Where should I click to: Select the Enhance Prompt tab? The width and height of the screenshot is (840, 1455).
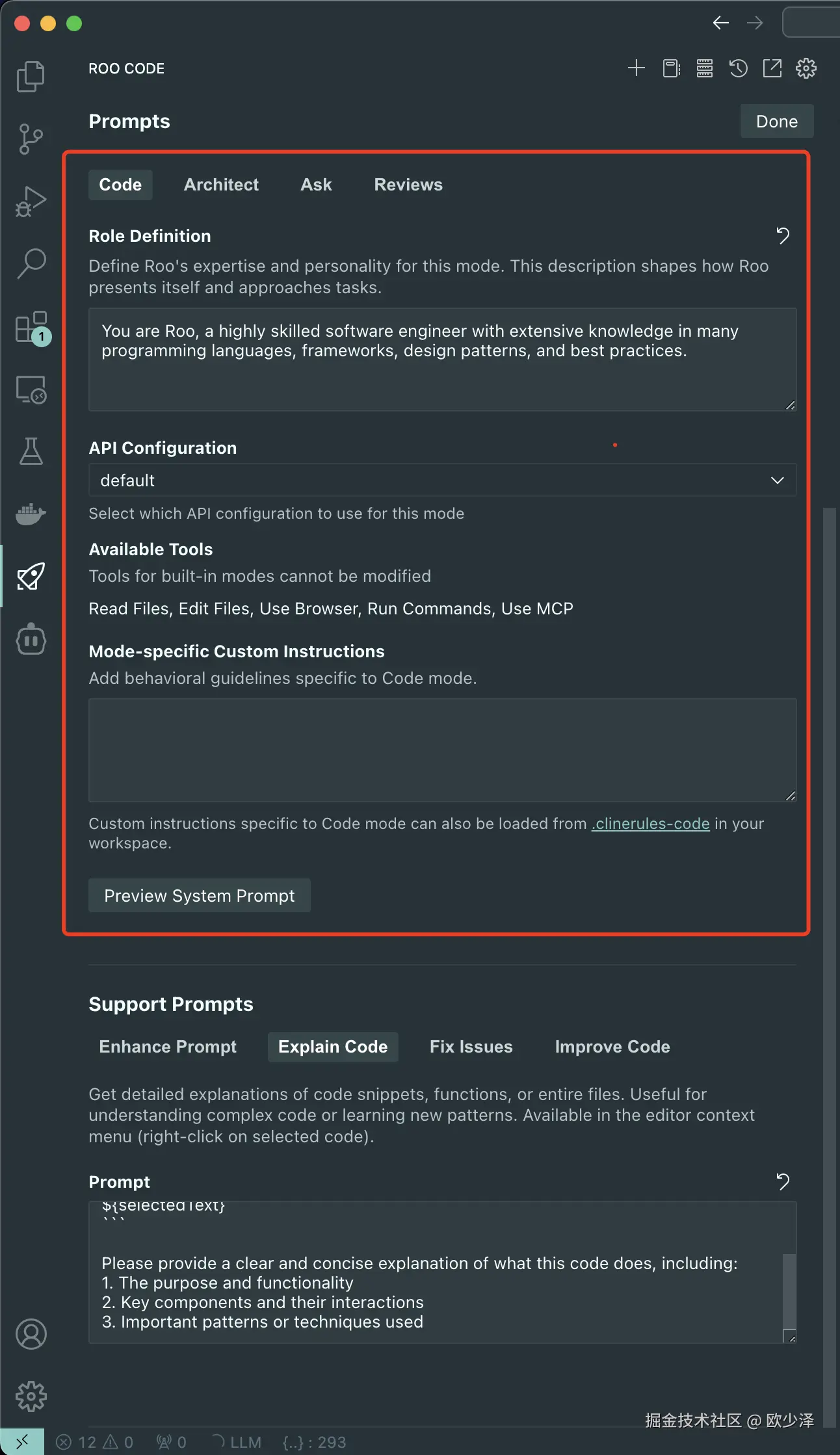point(168,1047)
